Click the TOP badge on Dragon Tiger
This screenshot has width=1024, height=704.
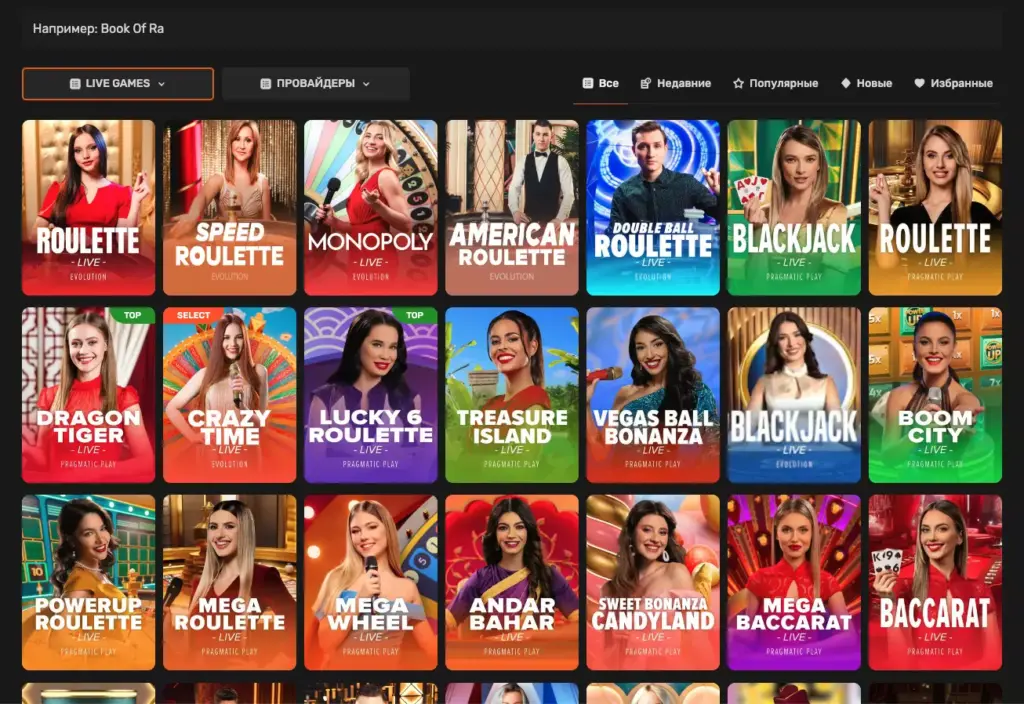pyautogui.click(x=132, y=315)
